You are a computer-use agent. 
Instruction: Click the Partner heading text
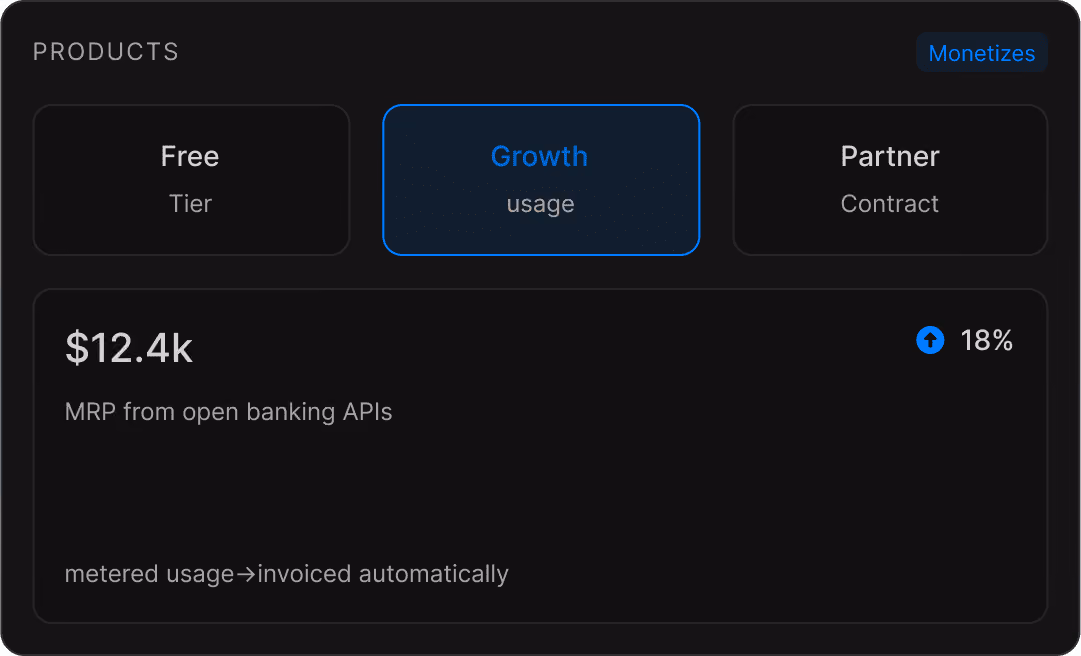(890, 156)
